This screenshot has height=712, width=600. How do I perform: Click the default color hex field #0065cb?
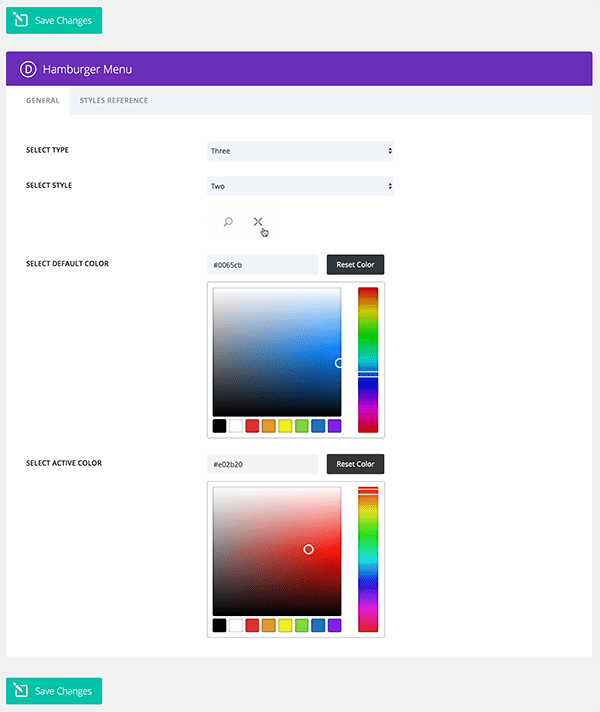[263, 265]
